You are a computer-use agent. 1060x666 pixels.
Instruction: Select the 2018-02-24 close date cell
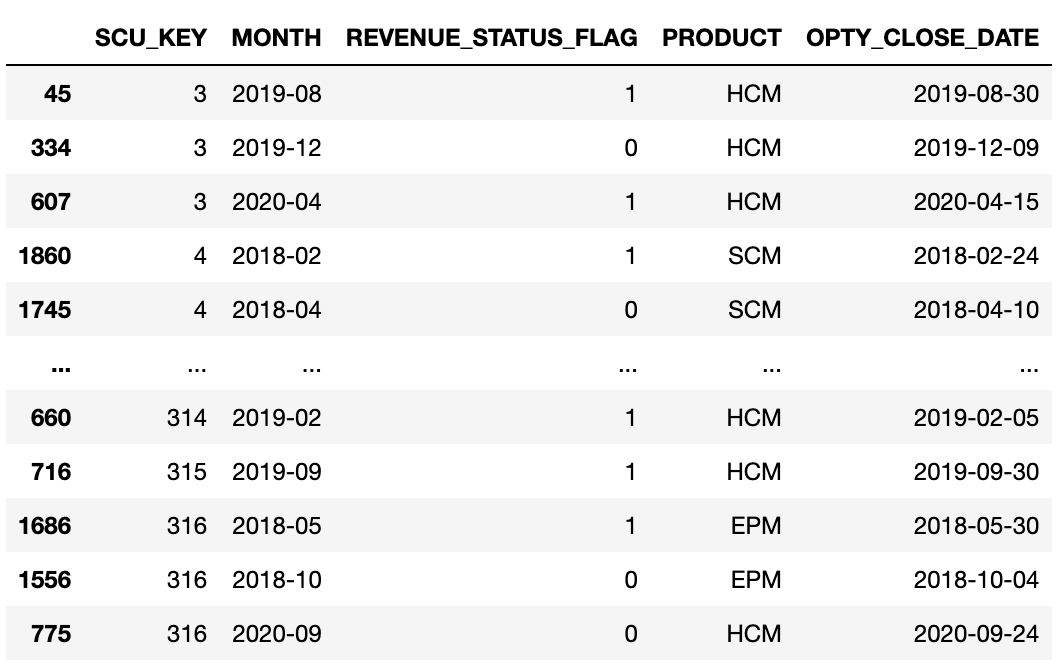tap(976, 256)
